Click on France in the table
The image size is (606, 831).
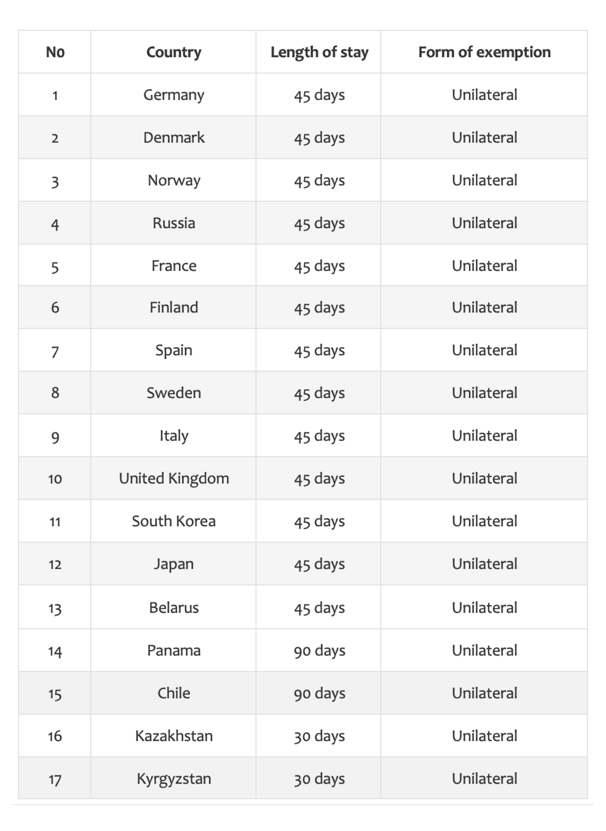[173, 266]
